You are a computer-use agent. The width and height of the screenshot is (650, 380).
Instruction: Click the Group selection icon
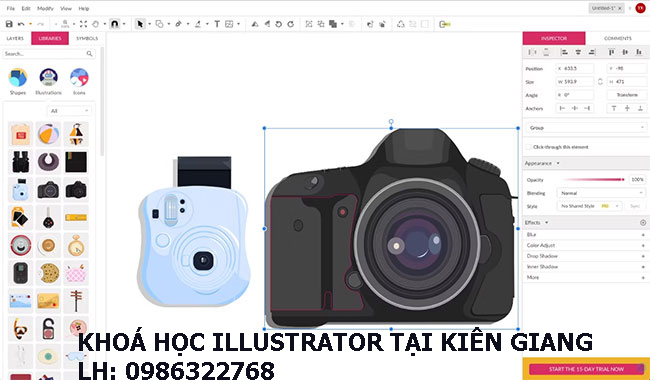pyautogui.click(x=309, y=24)
